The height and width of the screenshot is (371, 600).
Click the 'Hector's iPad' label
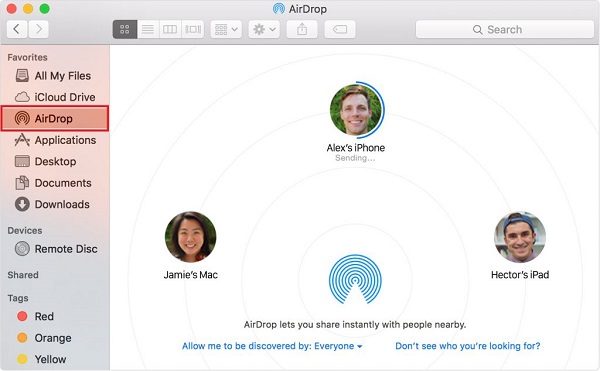coord(520,275)
